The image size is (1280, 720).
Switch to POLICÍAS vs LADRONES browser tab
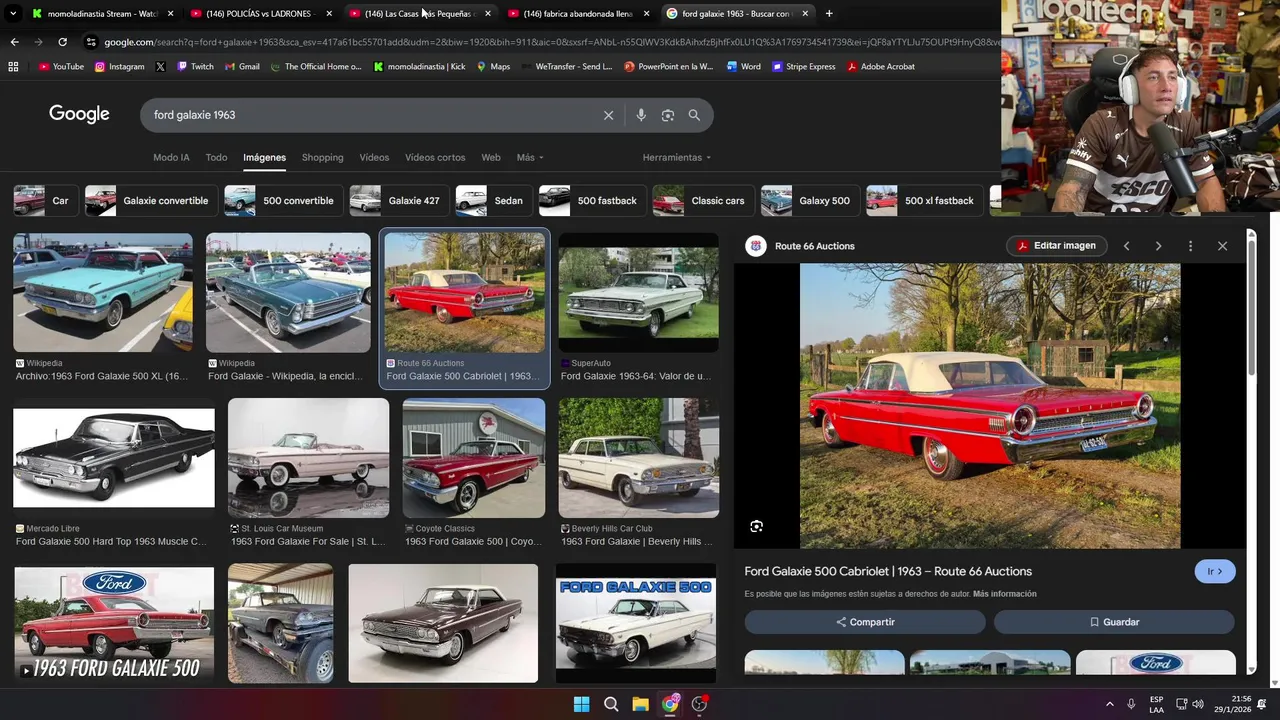(x=260, y=14)
